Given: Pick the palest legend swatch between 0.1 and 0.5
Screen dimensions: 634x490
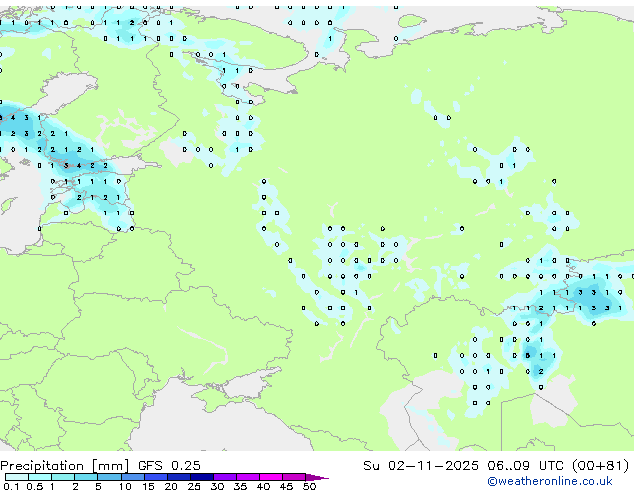Looking at the screenshot, I should tap(17, 477).
